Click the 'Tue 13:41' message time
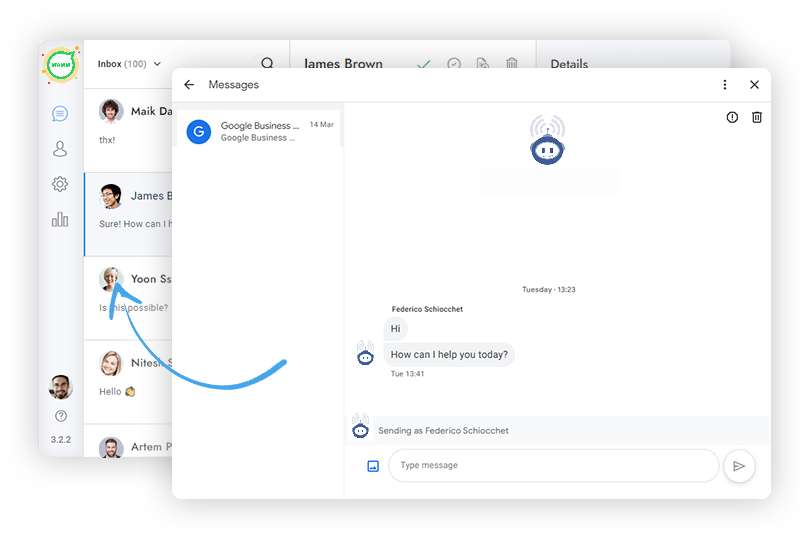 point(407,374)
